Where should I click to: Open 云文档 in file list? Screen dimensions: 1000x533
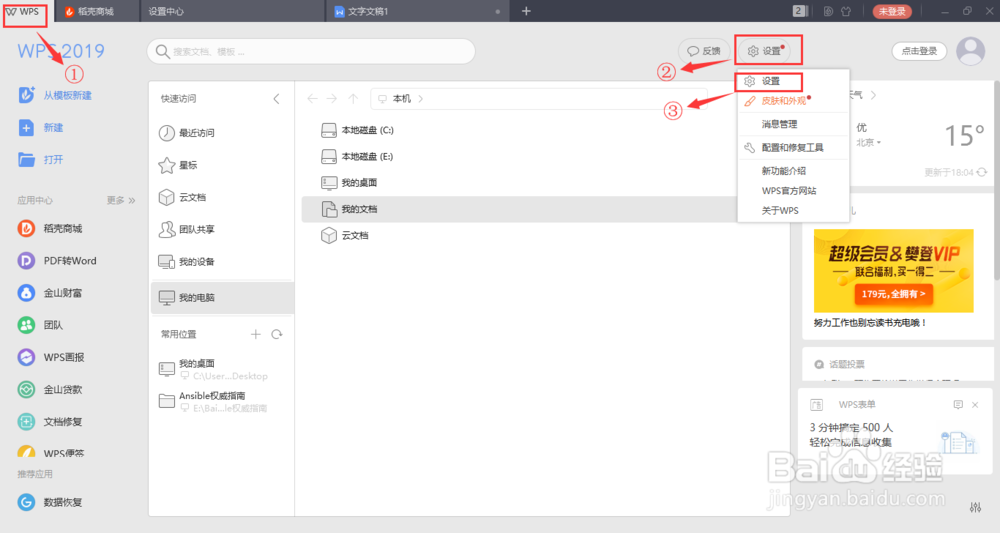(345, 235)
